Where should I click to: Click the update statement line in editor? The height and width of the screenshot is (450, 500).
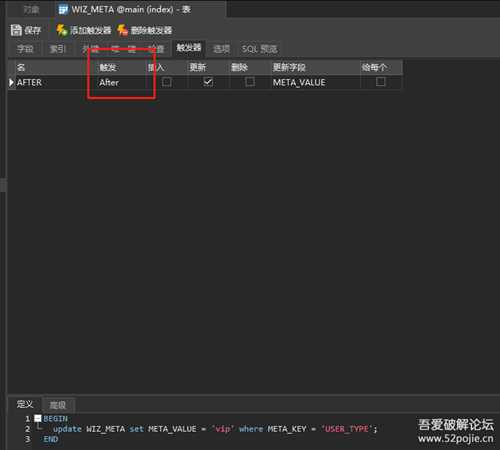[x=215, y=429]
